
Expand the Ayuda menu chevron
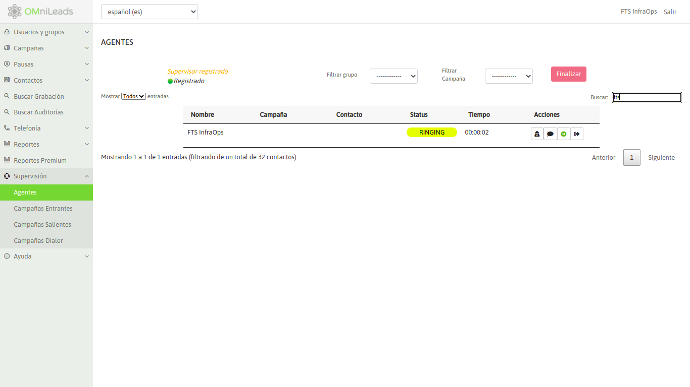click(x=87, y=256)
